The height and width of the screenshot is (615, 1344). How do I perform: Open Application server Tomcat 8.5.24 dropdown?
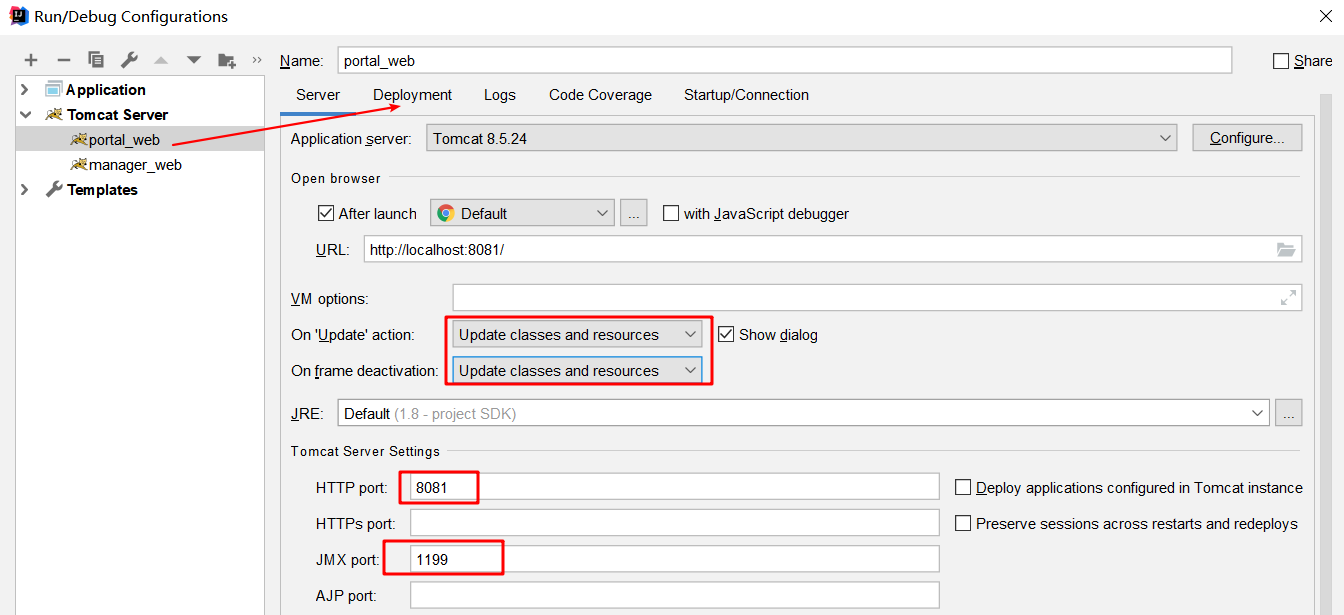pos(802,138)
